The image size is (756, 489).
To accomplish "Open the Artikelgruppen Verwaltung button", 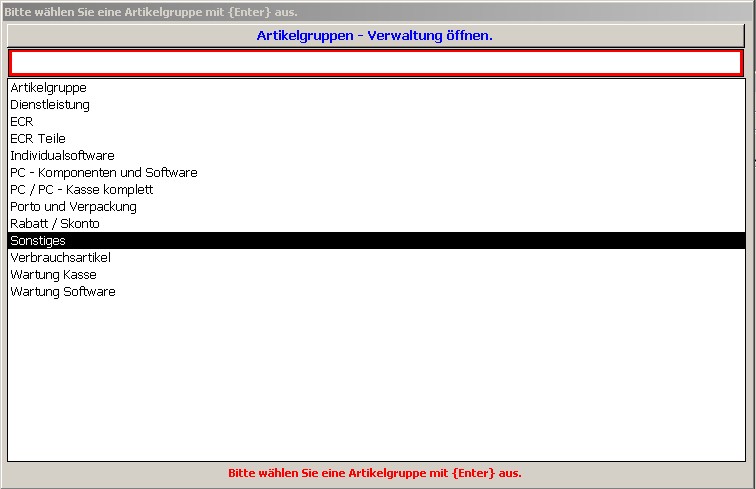I will pos(375,35).
